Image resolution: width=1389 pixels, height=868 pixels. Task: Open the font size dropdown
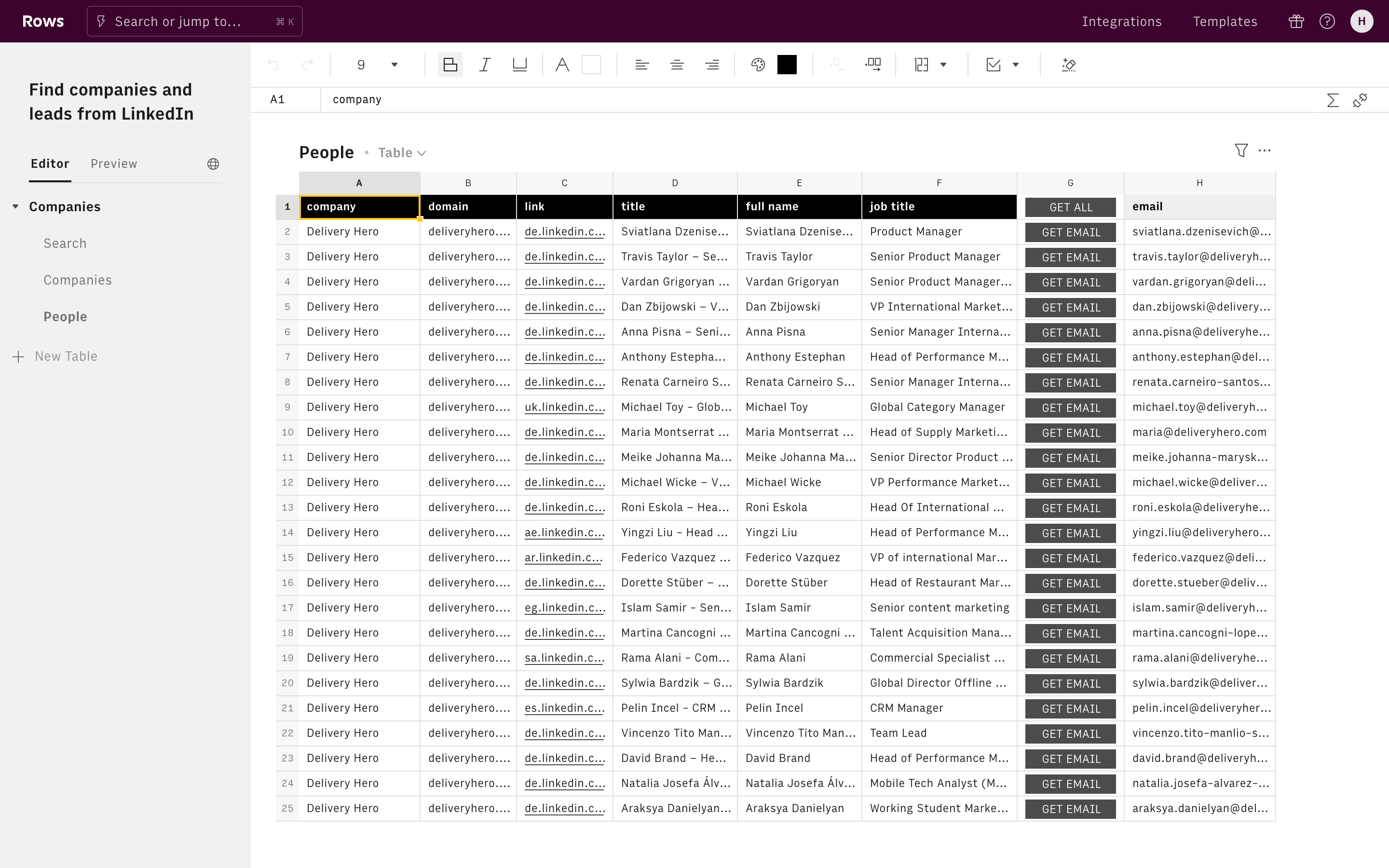pyautogui.click(x=377, y=65)
